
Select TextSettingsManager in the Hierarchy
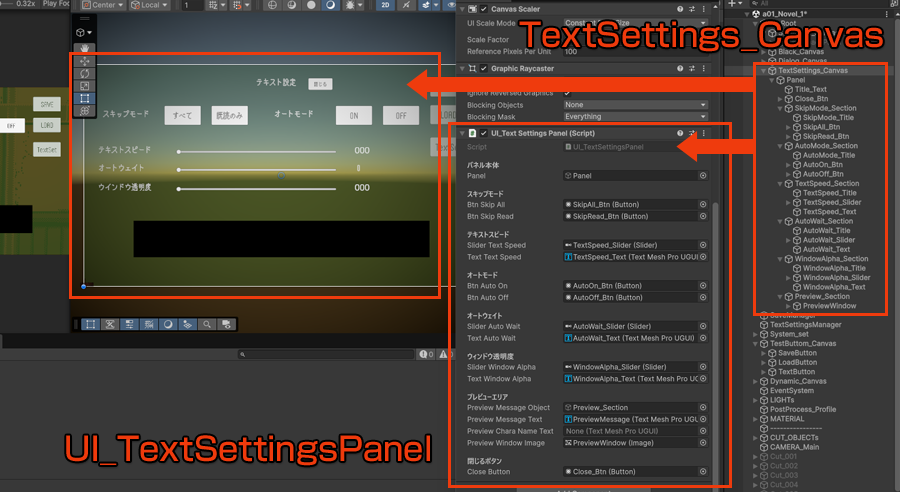(805, 325)
